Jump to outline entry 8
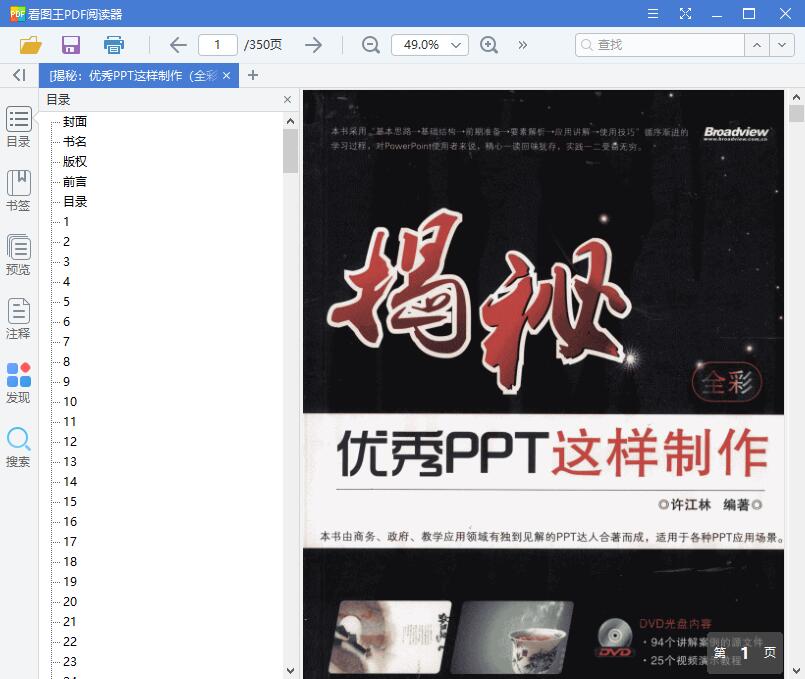Viewport: 805px width, 679px height. click(66, 362)
